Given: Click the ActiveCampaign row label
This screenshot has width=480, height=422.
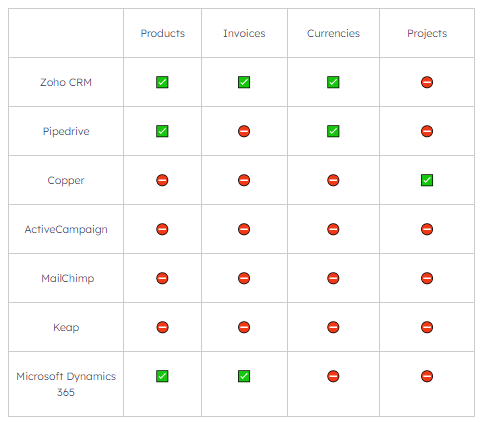Looking at the screenshot, I should click(66, 229).
